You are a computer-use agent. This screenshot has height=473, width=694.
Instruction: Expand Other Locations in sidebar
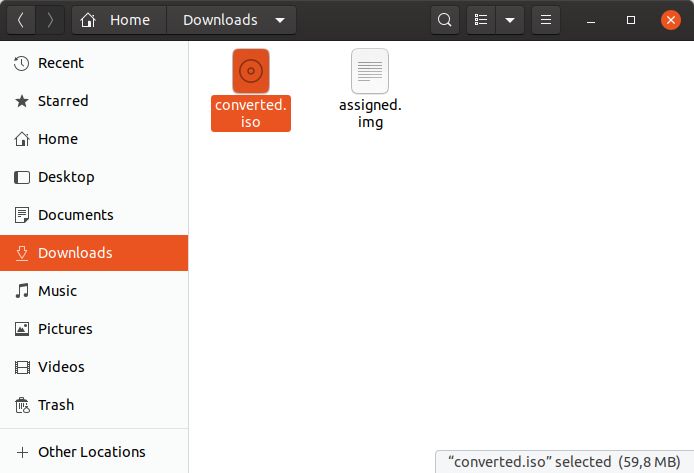(91, 452)
